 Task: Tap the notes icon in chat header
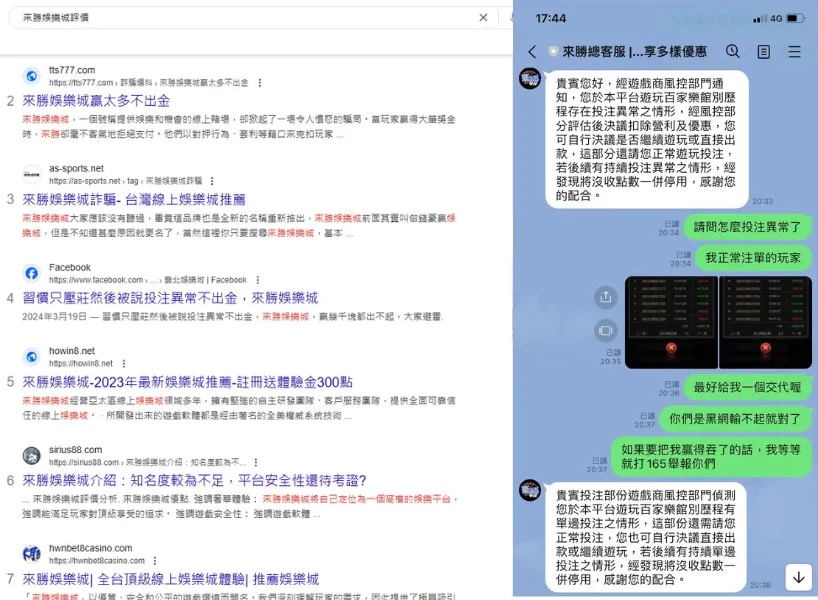tap(764, 52)
